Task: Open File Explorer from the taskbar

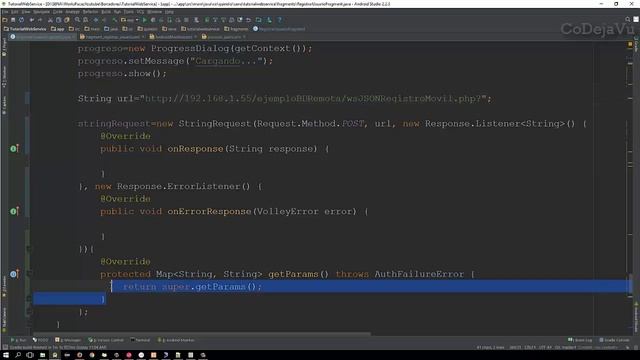Action: tap(42, 355)
